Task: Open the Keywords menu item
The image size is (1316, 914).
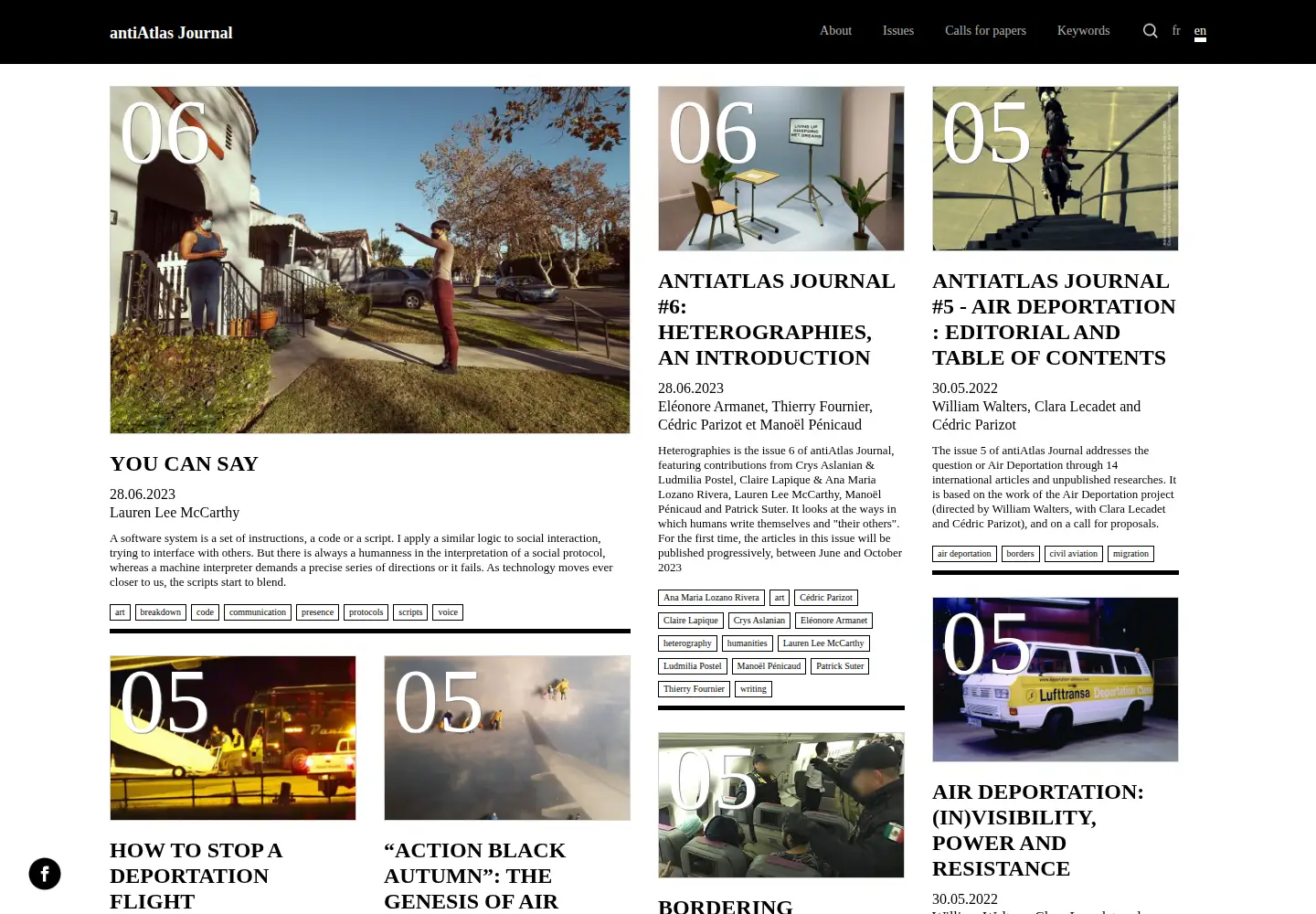Action: click(1083, 30)
